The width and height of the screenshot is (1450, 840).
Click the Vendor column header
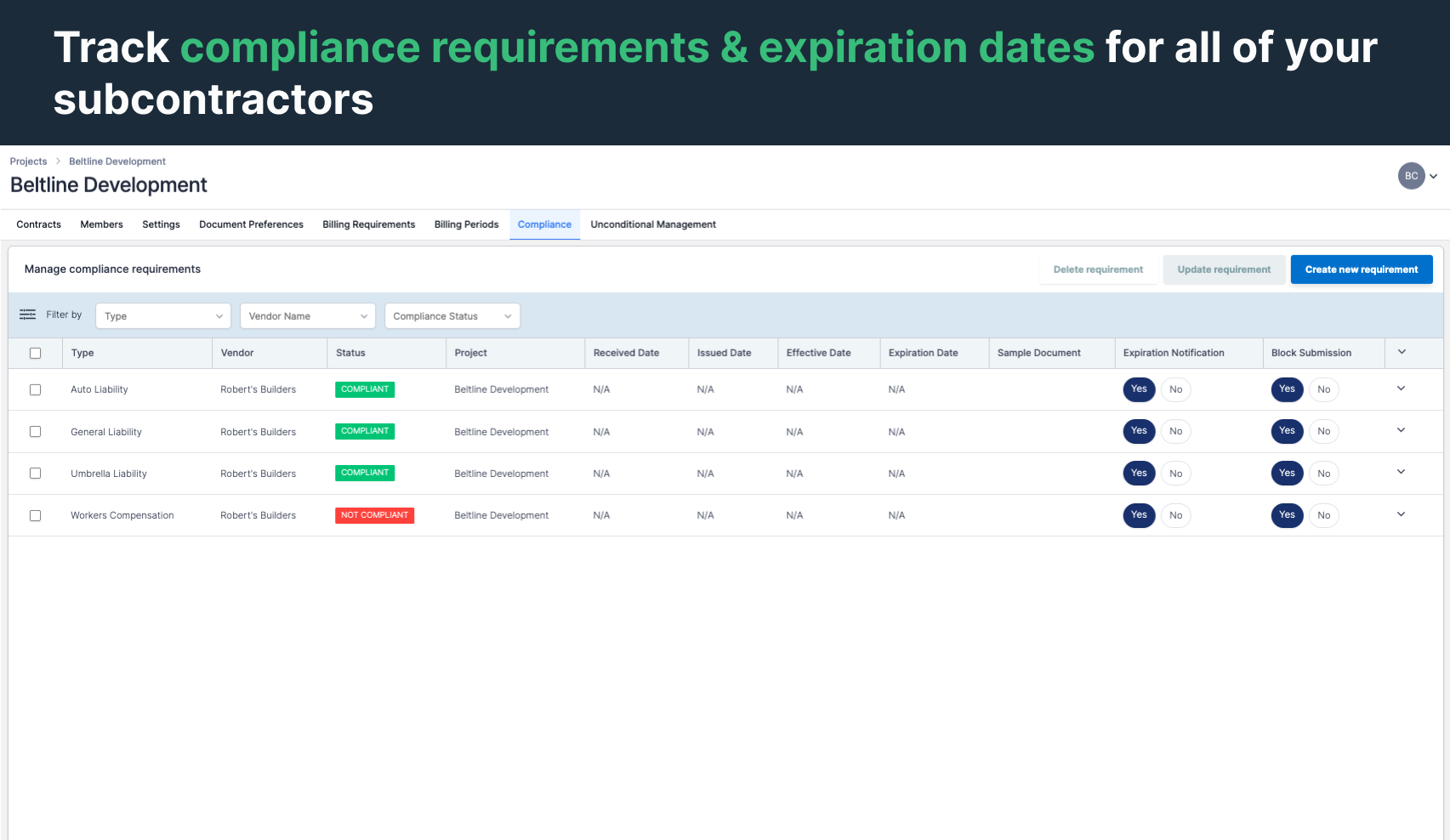tap(270, 353)
